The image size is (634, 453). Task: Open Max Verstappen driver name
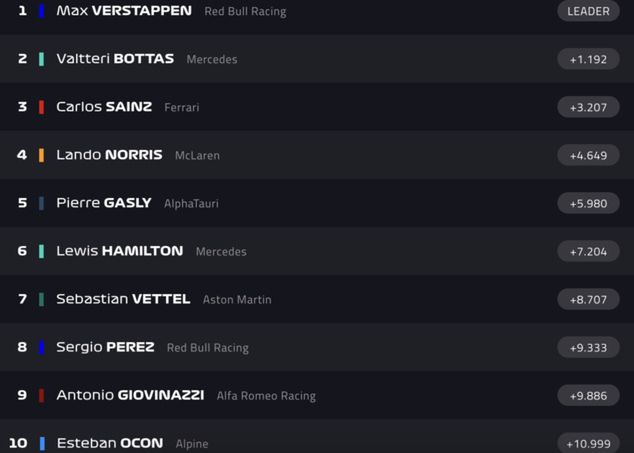tap(123, 11)
